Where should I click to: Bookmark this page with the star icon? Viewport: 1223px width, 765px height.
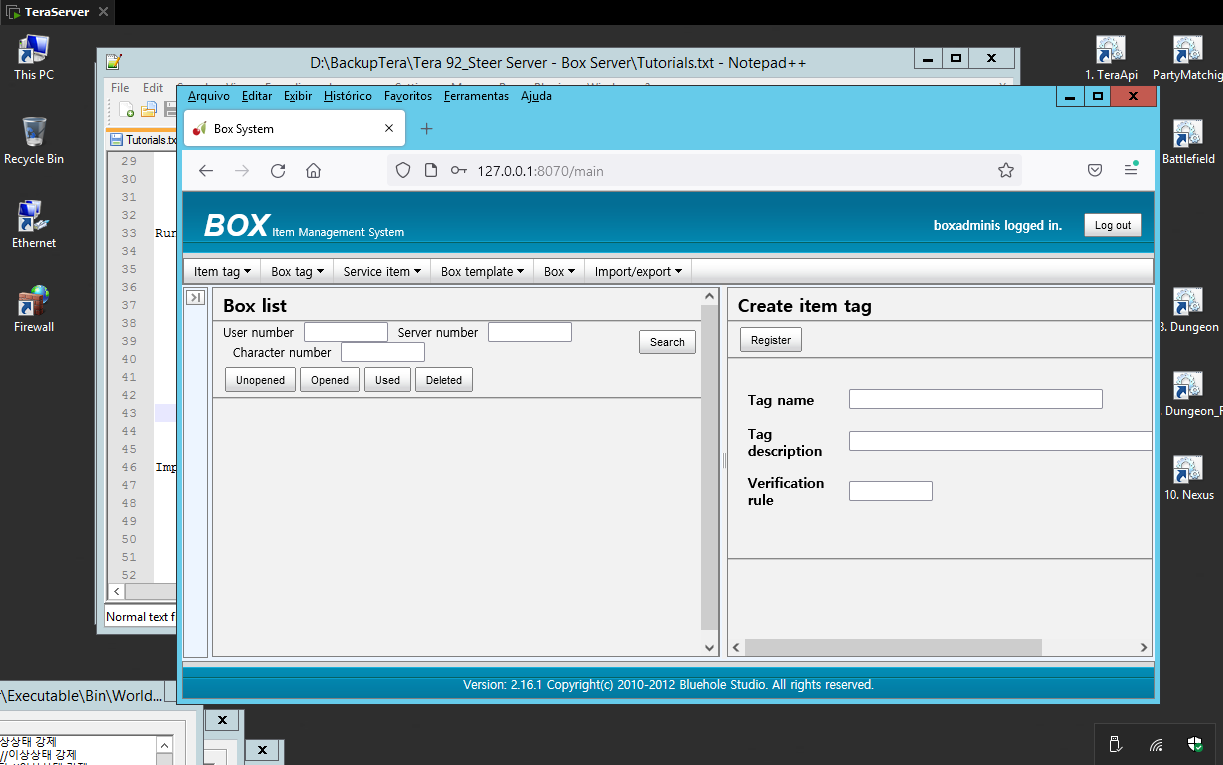coord(1006,171)
